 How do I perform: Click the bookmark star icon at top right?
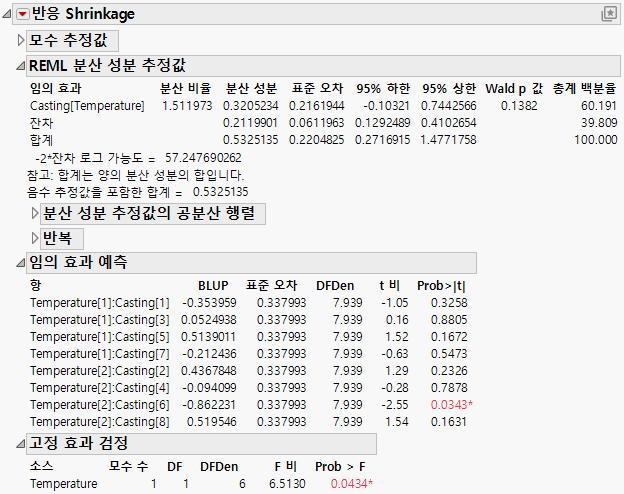(x=609, y=14)
